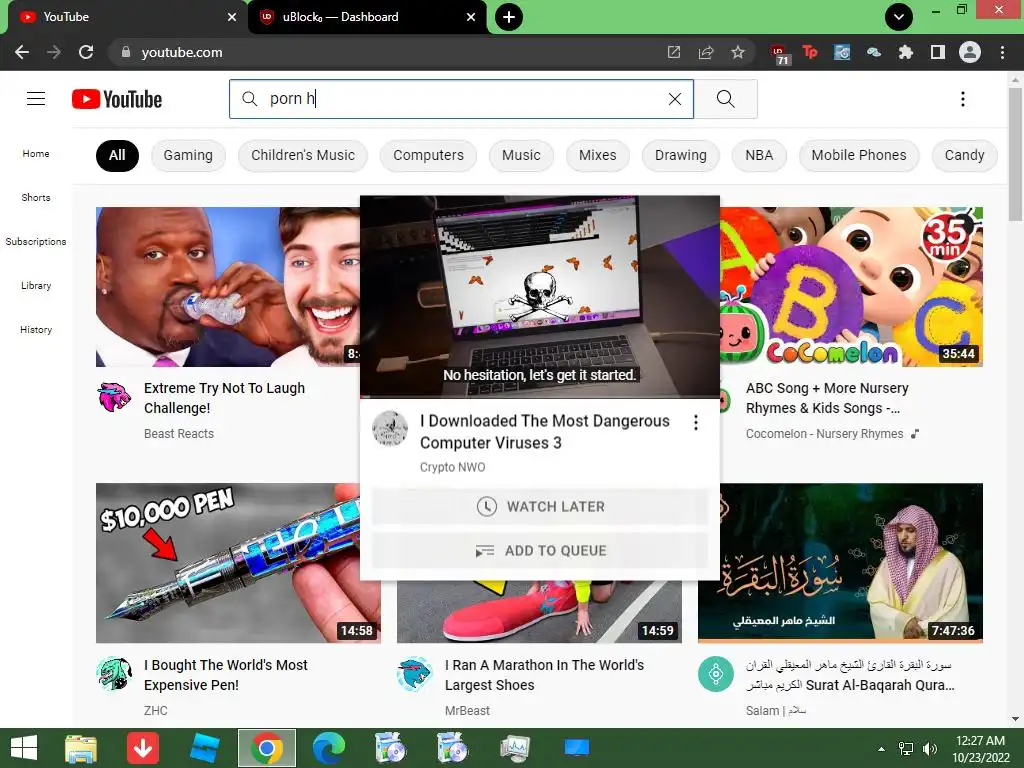Open Subscriptions in sidebar
1024x768 pixels.
pyautogui.click(x=36, y=242)
